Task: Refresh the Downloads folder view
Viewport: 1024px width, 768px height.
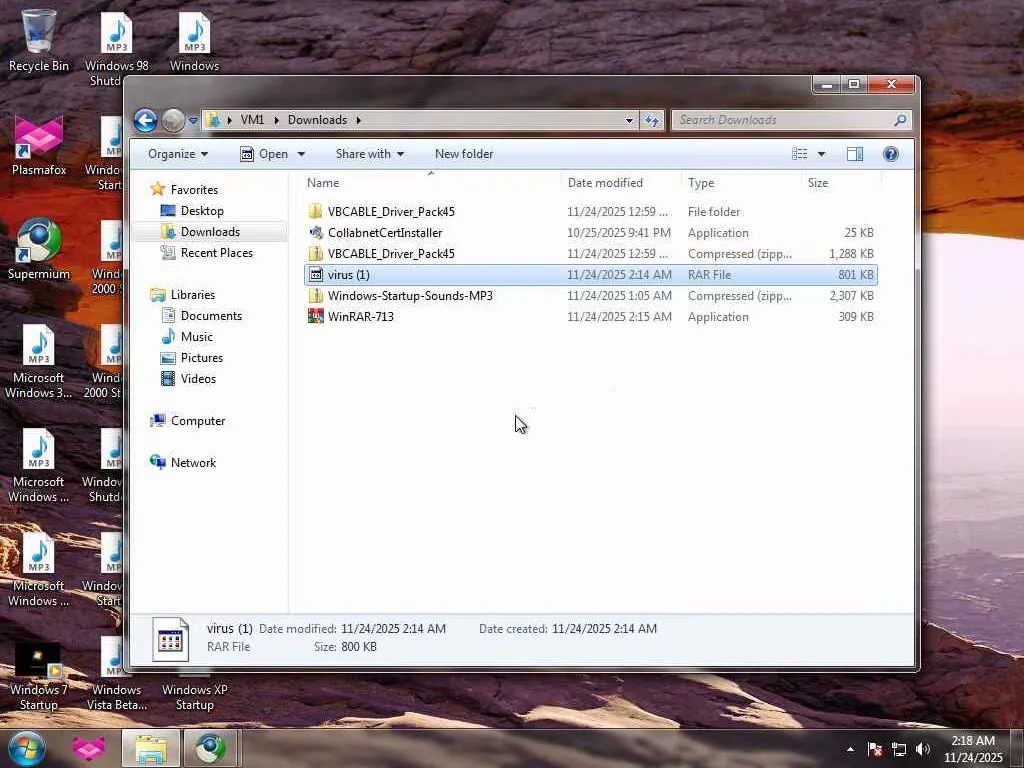Action: [652, 120]
